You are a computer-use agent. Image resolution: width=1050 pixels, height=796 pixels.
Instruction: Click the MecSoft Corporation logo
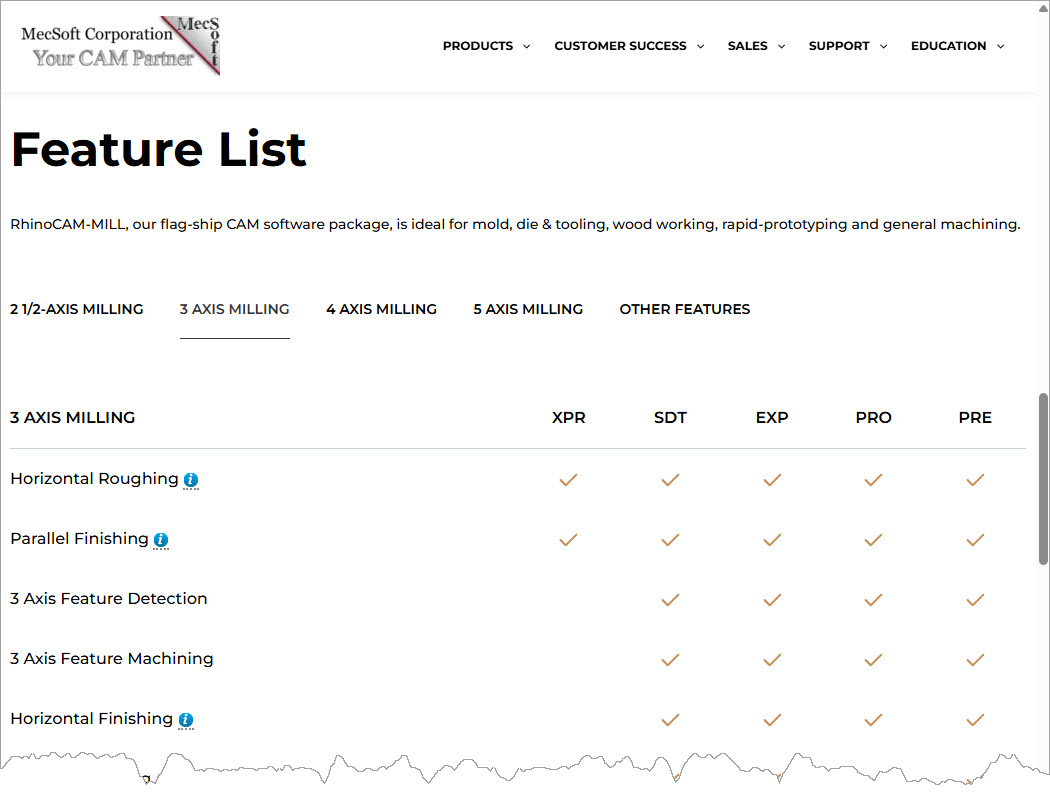pyautogui.click(x=120, y=46)
